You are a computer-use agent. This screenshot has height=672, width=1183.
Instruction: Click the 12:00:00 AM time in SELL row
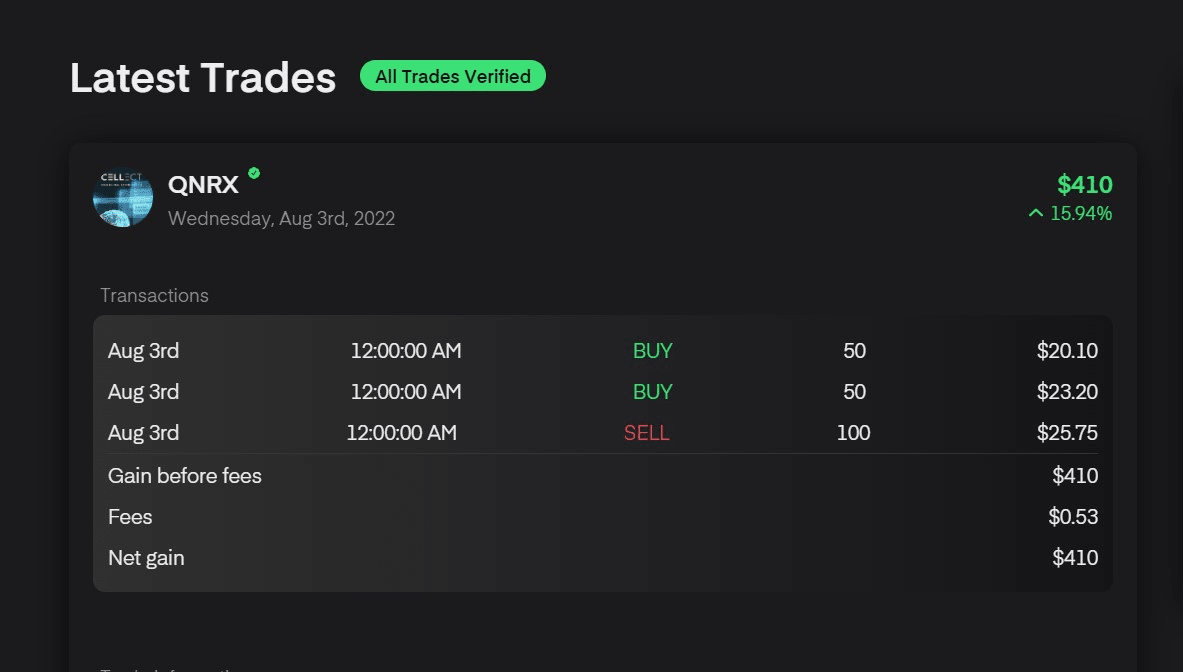tap(401, 433)
